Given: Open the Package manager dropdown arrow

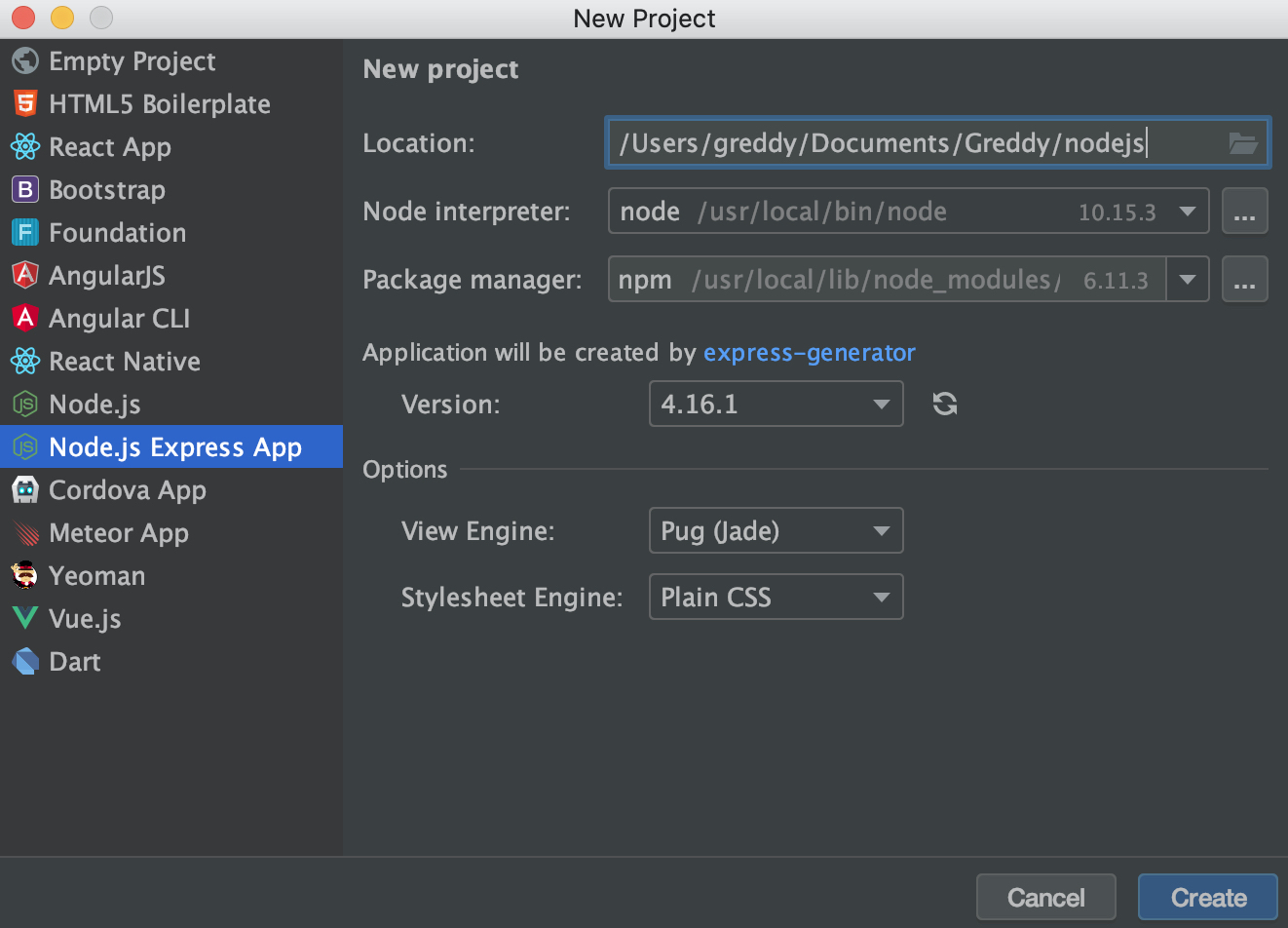Looking at the screenshot, I should (1187, 280).
